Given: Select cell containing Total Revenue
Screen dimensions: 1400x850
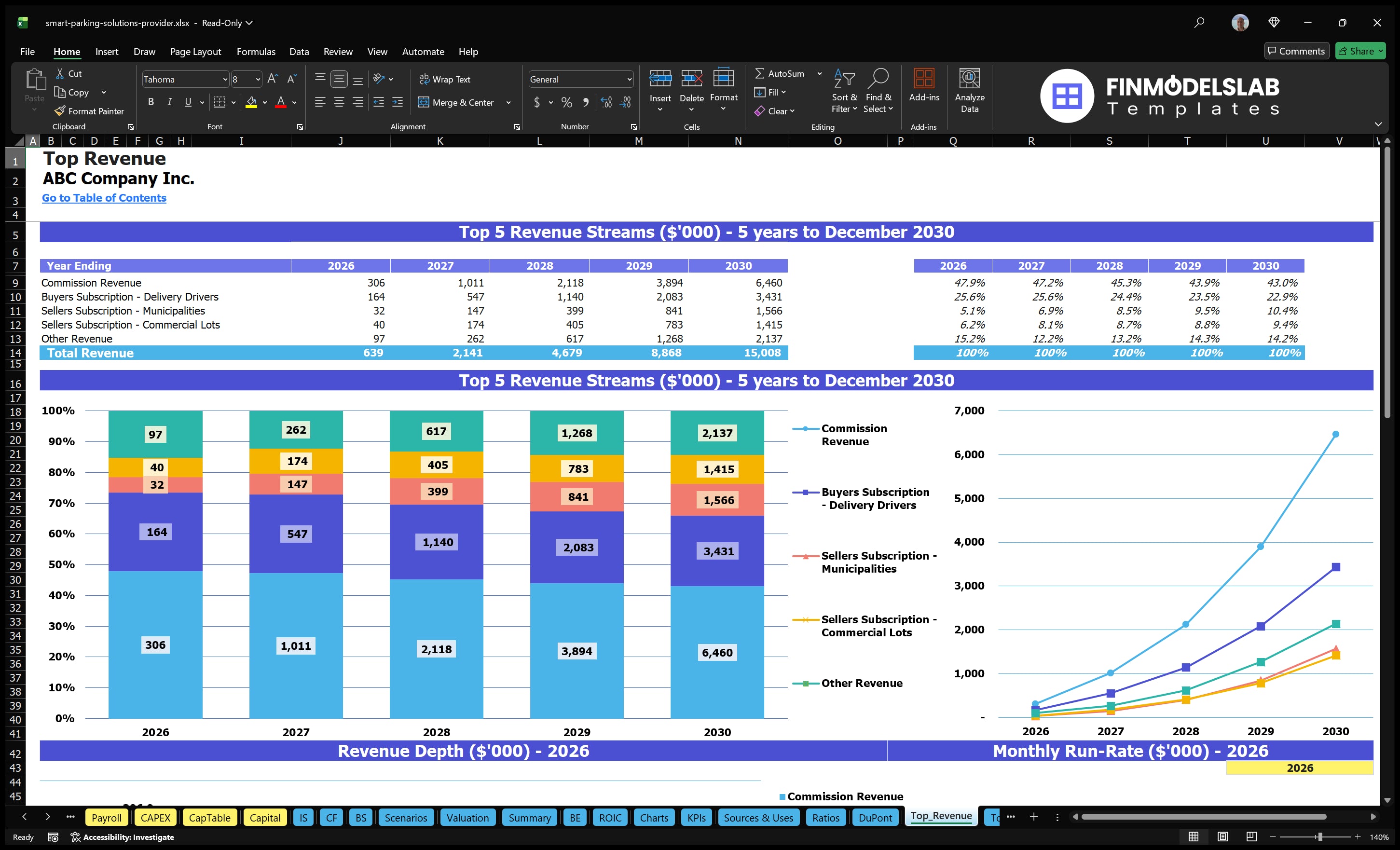Looking at the screenshot, I should [90, 352].
